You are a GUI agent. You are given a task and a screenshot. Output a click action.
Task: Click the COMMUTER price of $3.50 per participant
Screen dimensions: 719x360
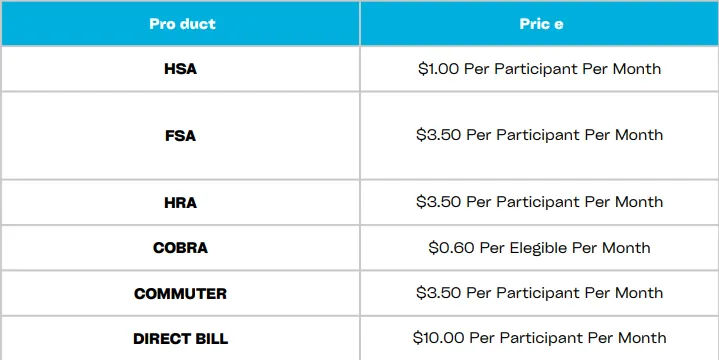pos(540,294)
